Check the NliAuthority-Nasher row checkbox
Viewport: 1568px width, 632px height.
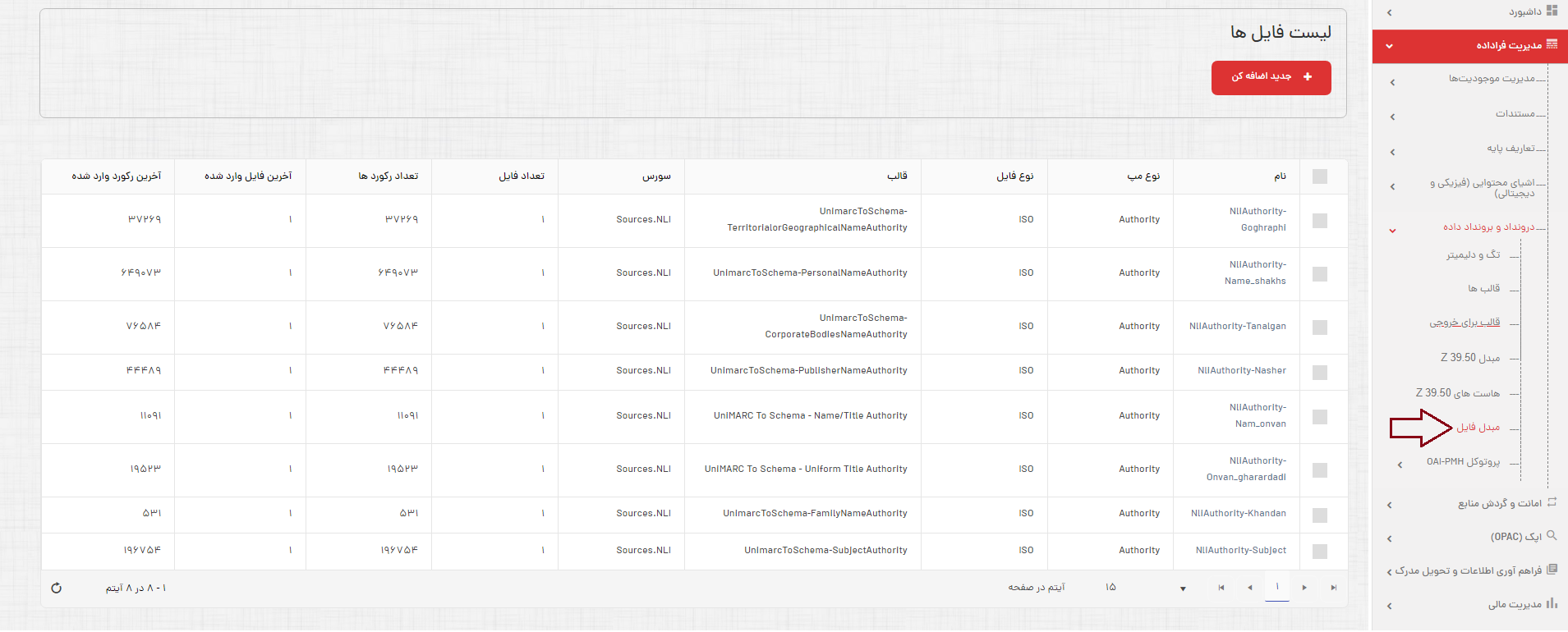[1320, 372]
